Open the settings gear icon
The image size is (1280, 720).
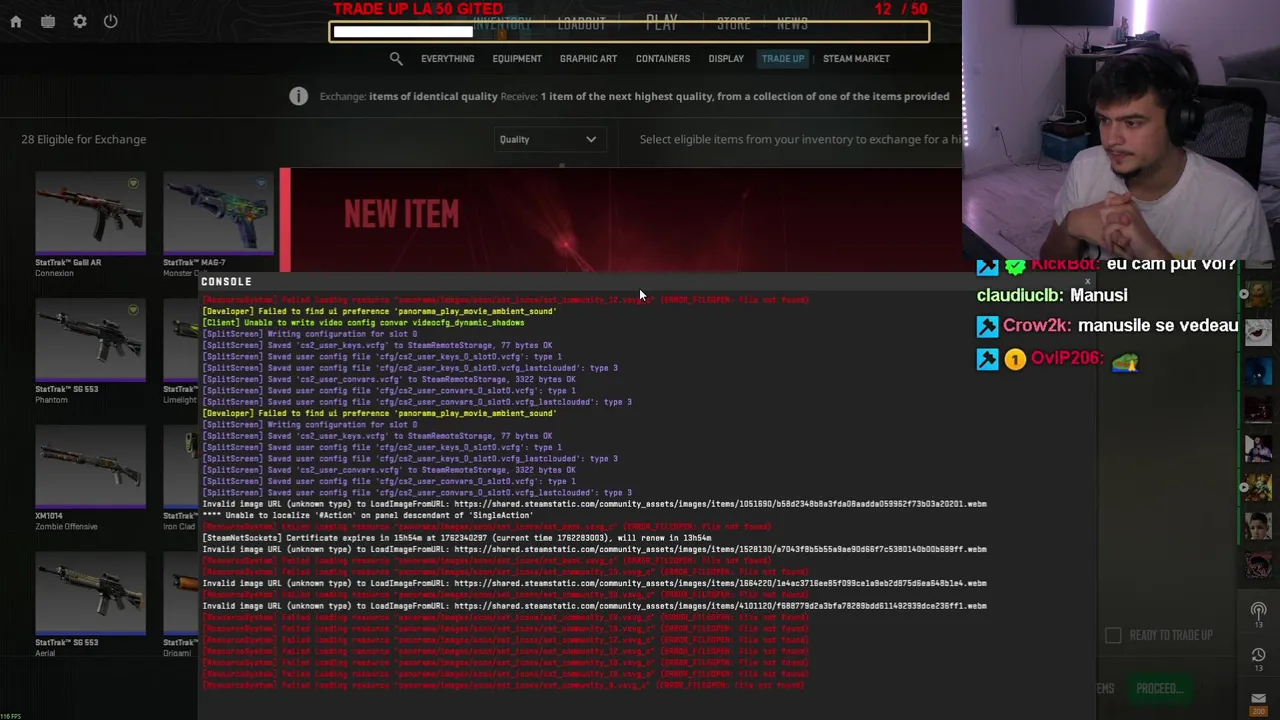(x=80, y=21)
